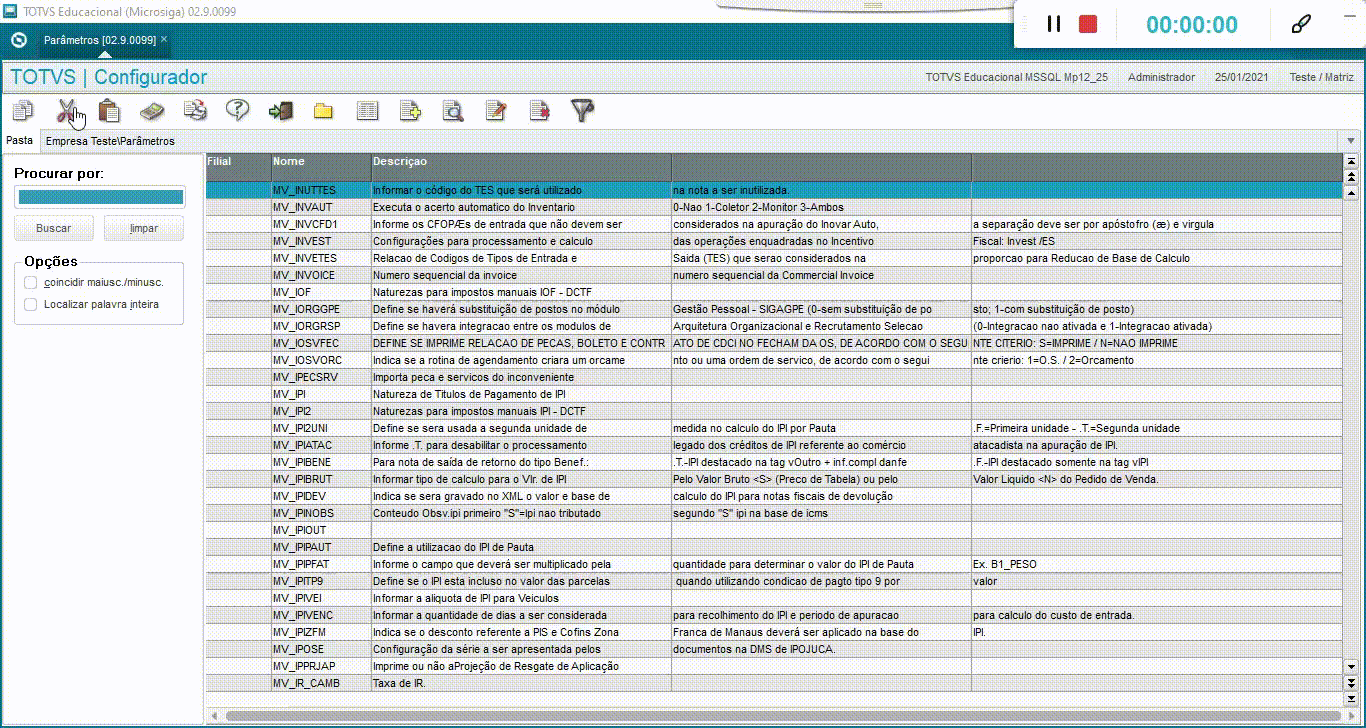
Task: Select the MV_IOF row
Action: (x=773, y=292)
